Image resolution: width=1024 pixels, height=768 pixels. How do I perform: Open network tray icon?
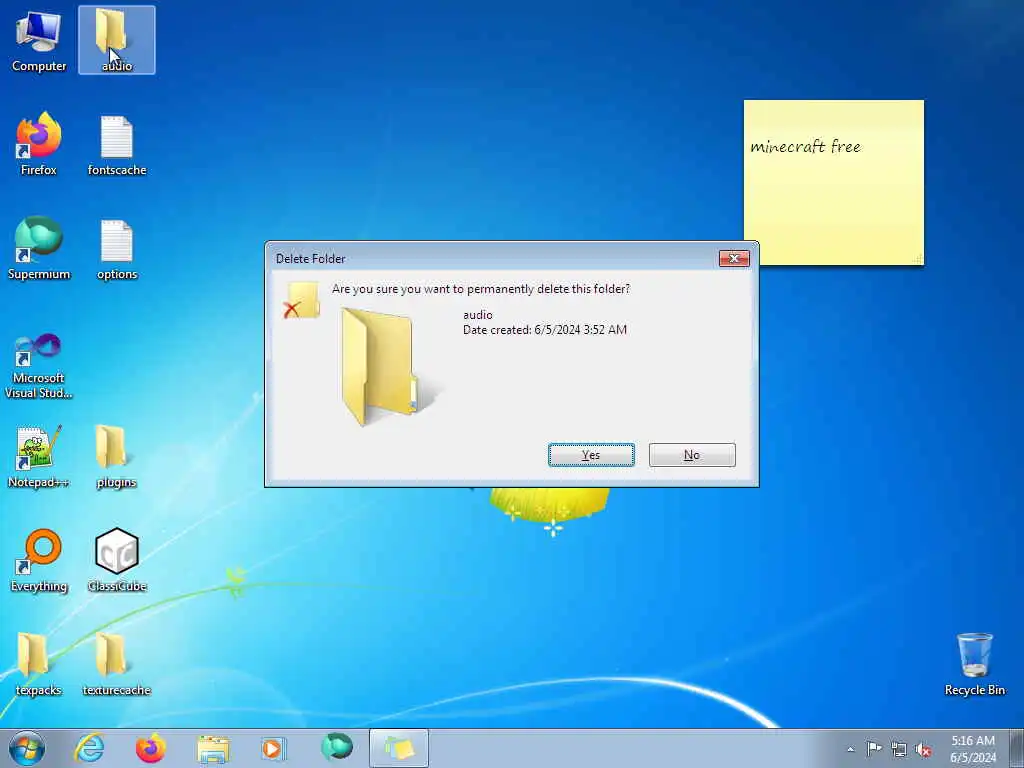coord(899,749)
